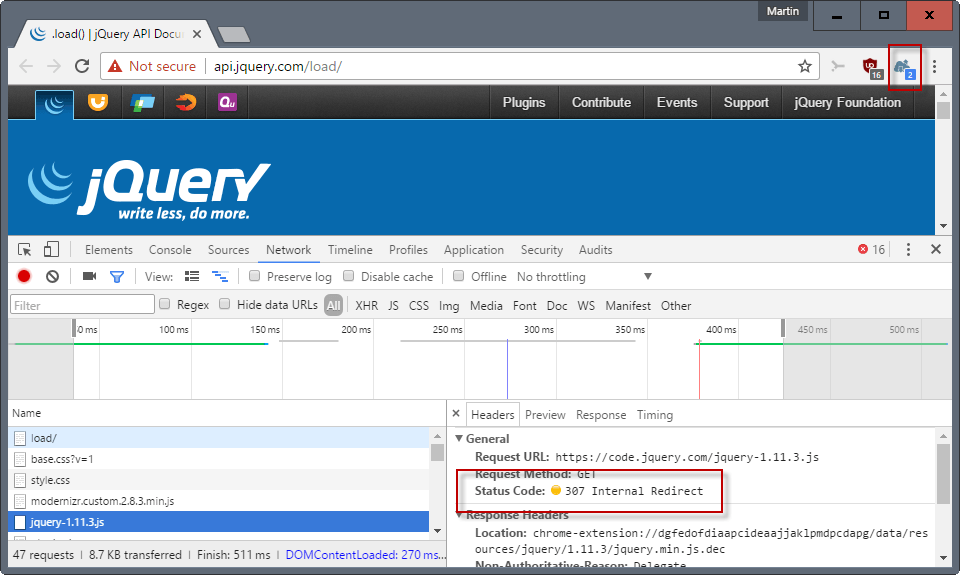Screen dimensions: 960x575
Task: Check the Offline checkbox
Action: 458,276
